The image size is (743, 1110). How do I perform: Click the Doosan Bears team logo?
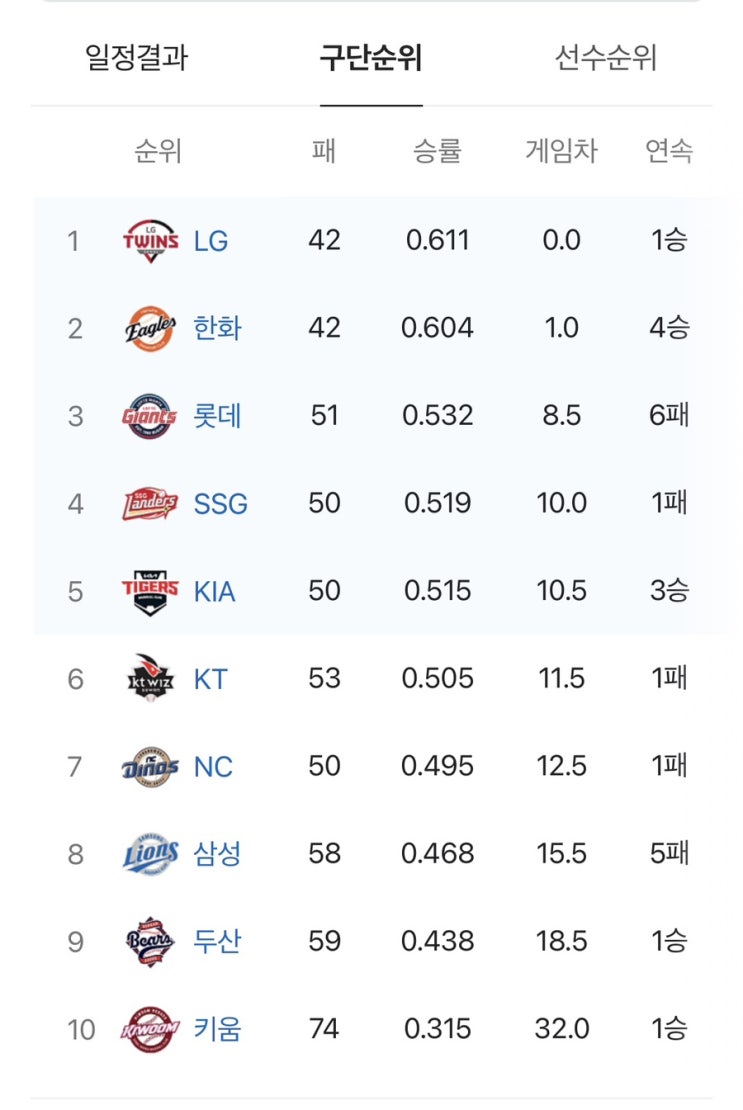pyautogui.click(x=151, y=942)
